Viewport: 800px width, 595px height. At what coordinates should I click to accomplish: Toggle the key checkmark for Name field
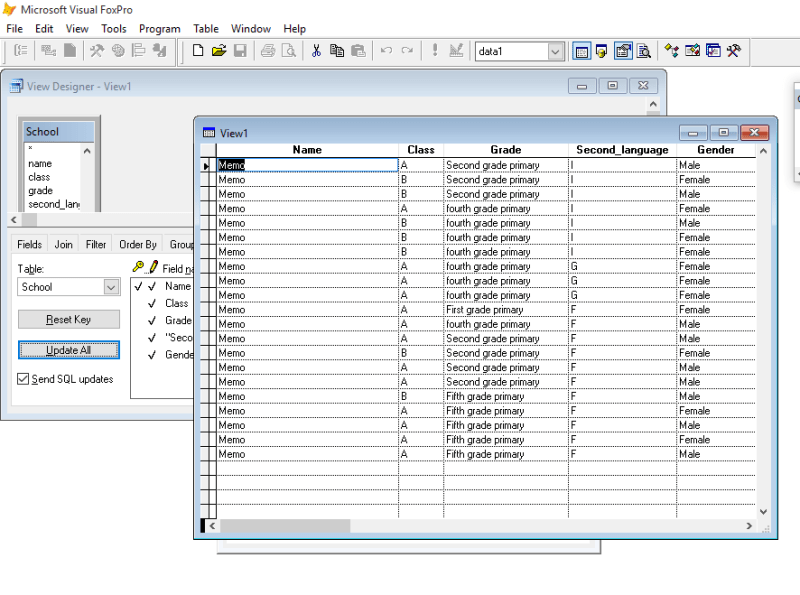[138, 286]
